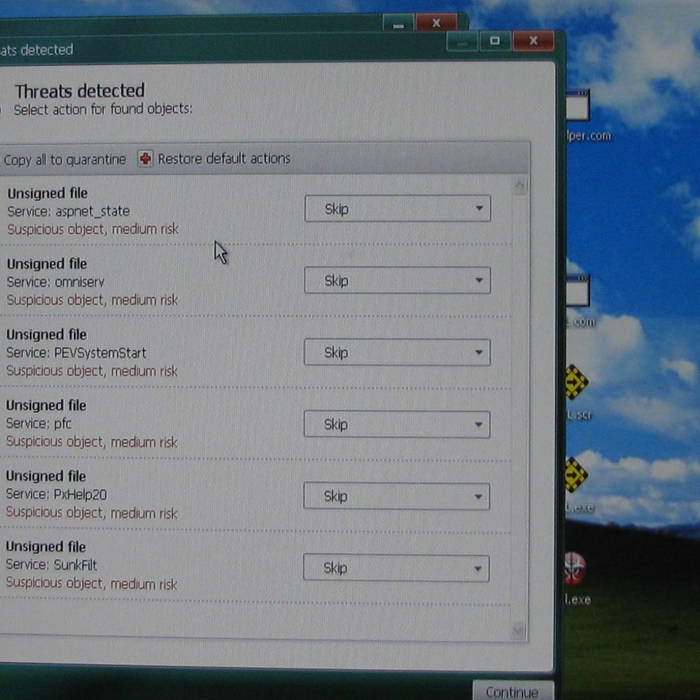Viewport: 700px width, 700px height.
Task: Click 'Suspicious object, medium risk' under PEVSystemStart
Action: coord(92,371)
